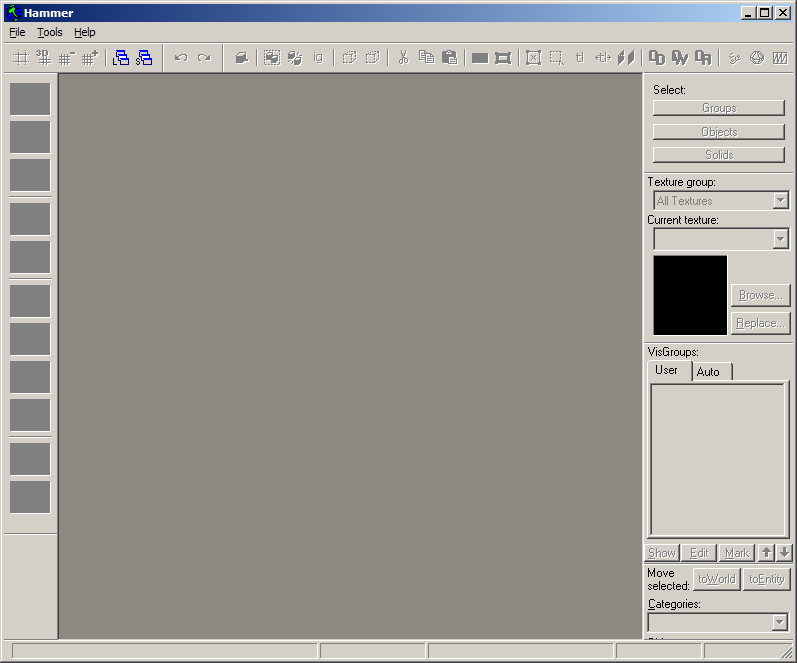Expand the Current texture dropdown

tap(780, 239)
